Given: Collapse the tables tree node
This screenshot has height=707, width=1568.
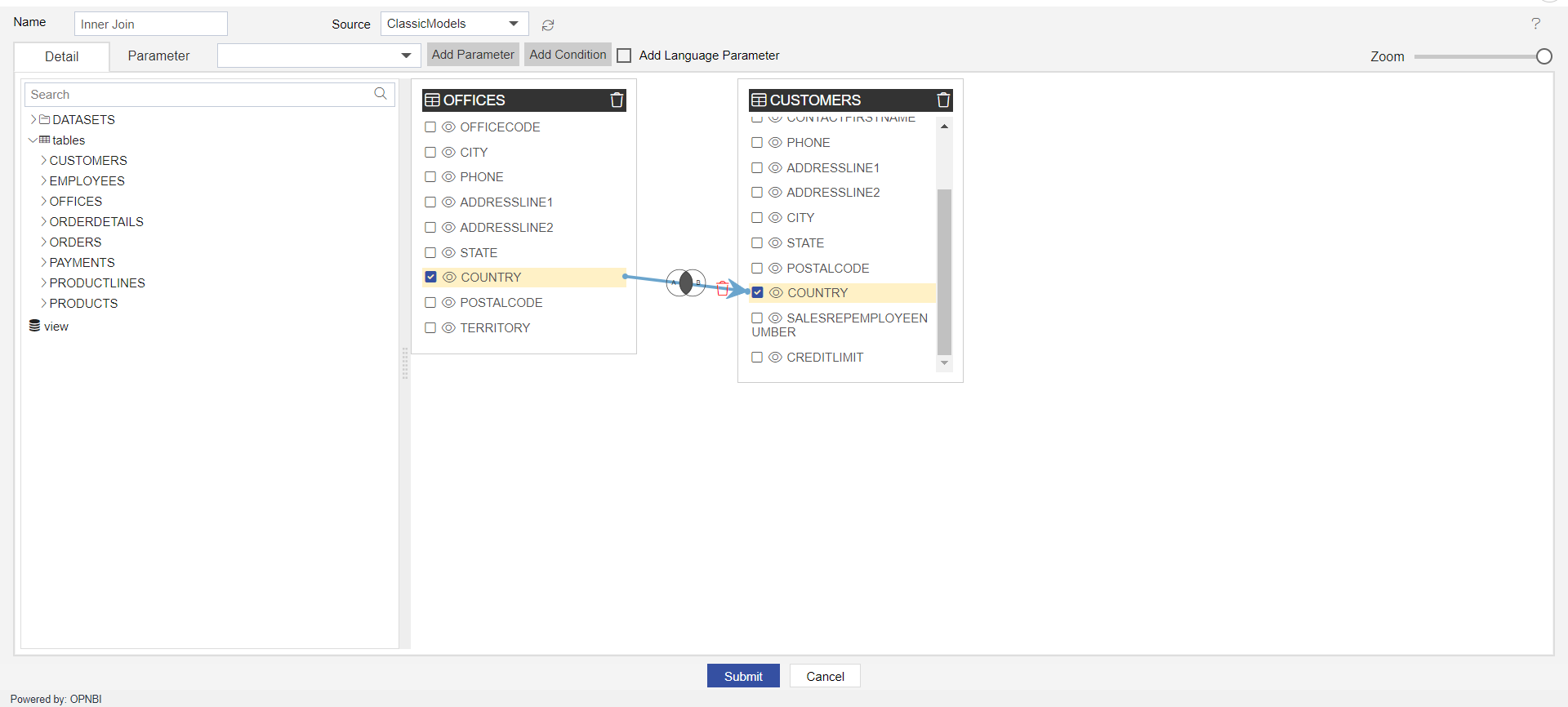Looking at the screenshot, I should tap(33, 140).
